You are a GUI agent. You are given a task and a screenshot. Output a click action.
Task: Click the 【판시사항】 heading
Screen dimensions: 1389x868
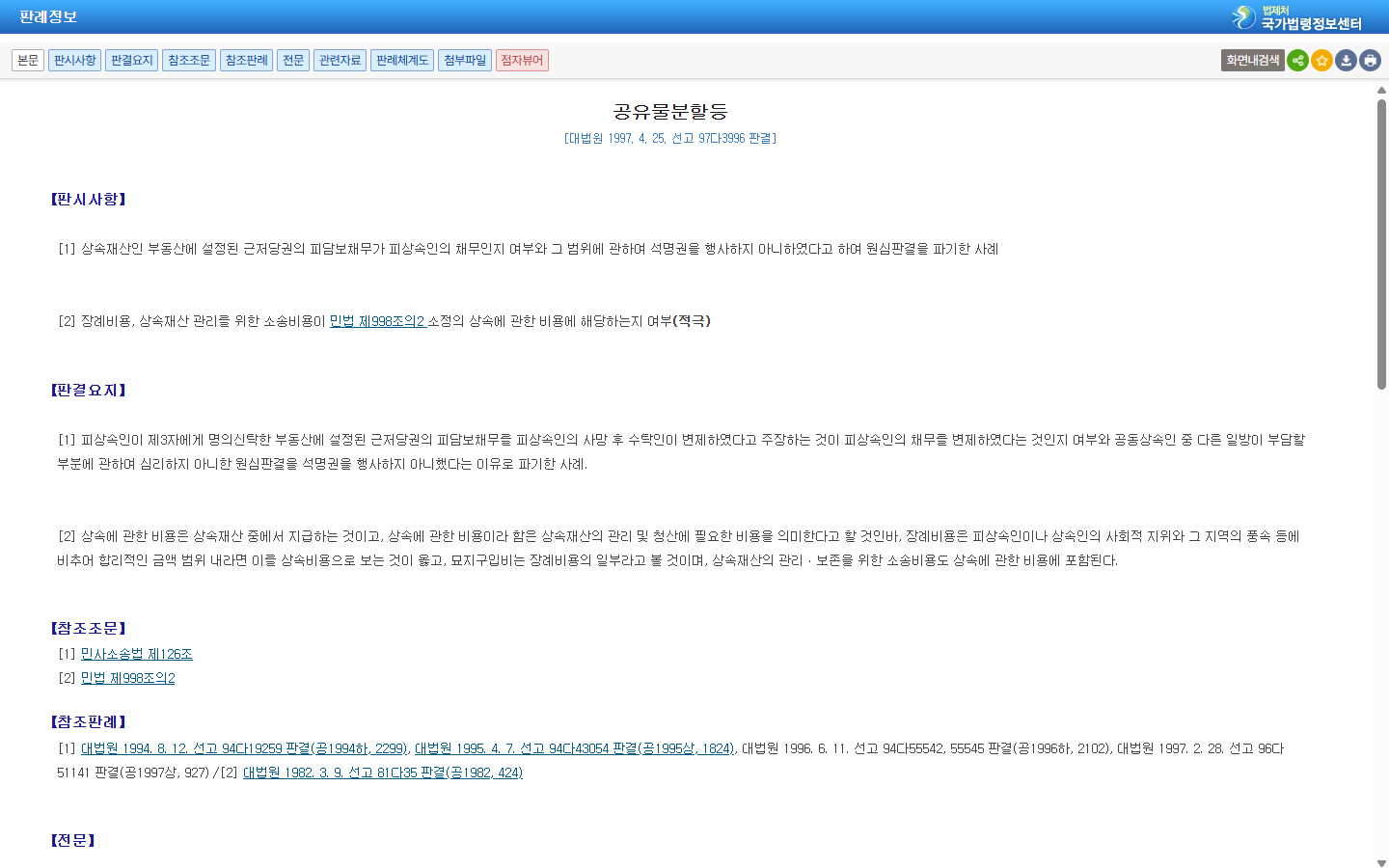click(x=89, y=200)
